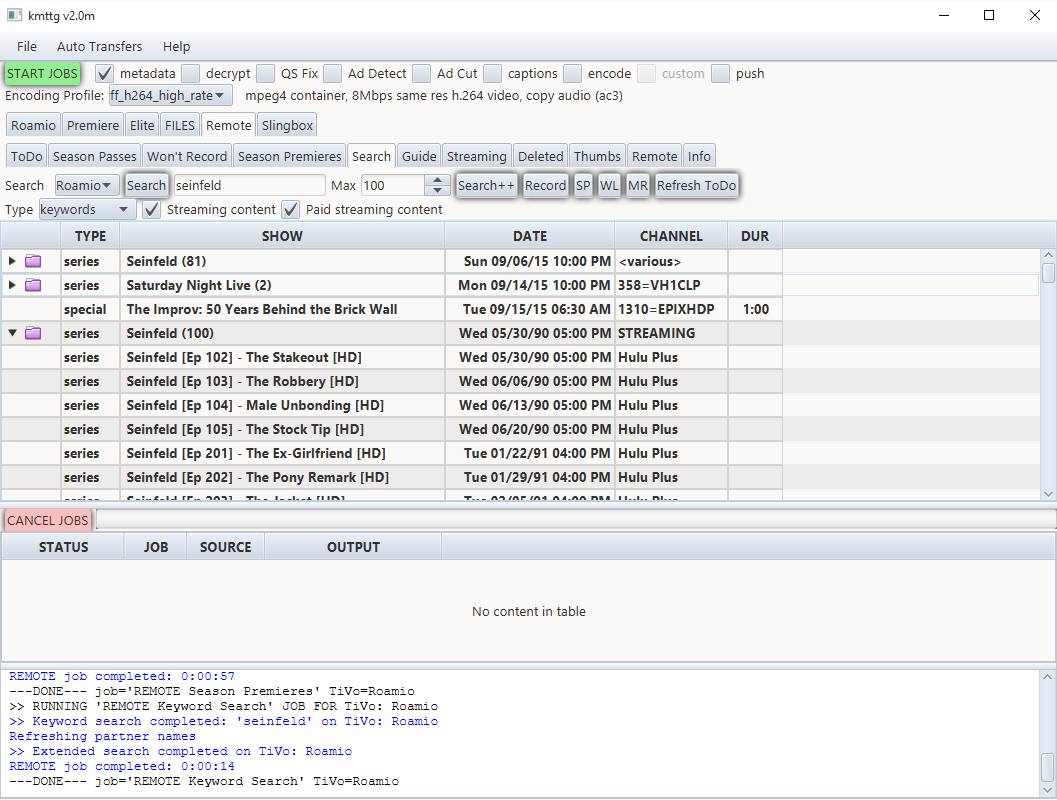Open the Help menu
Viewport: 1057px width, 800px height.
(x=177, y=47)
